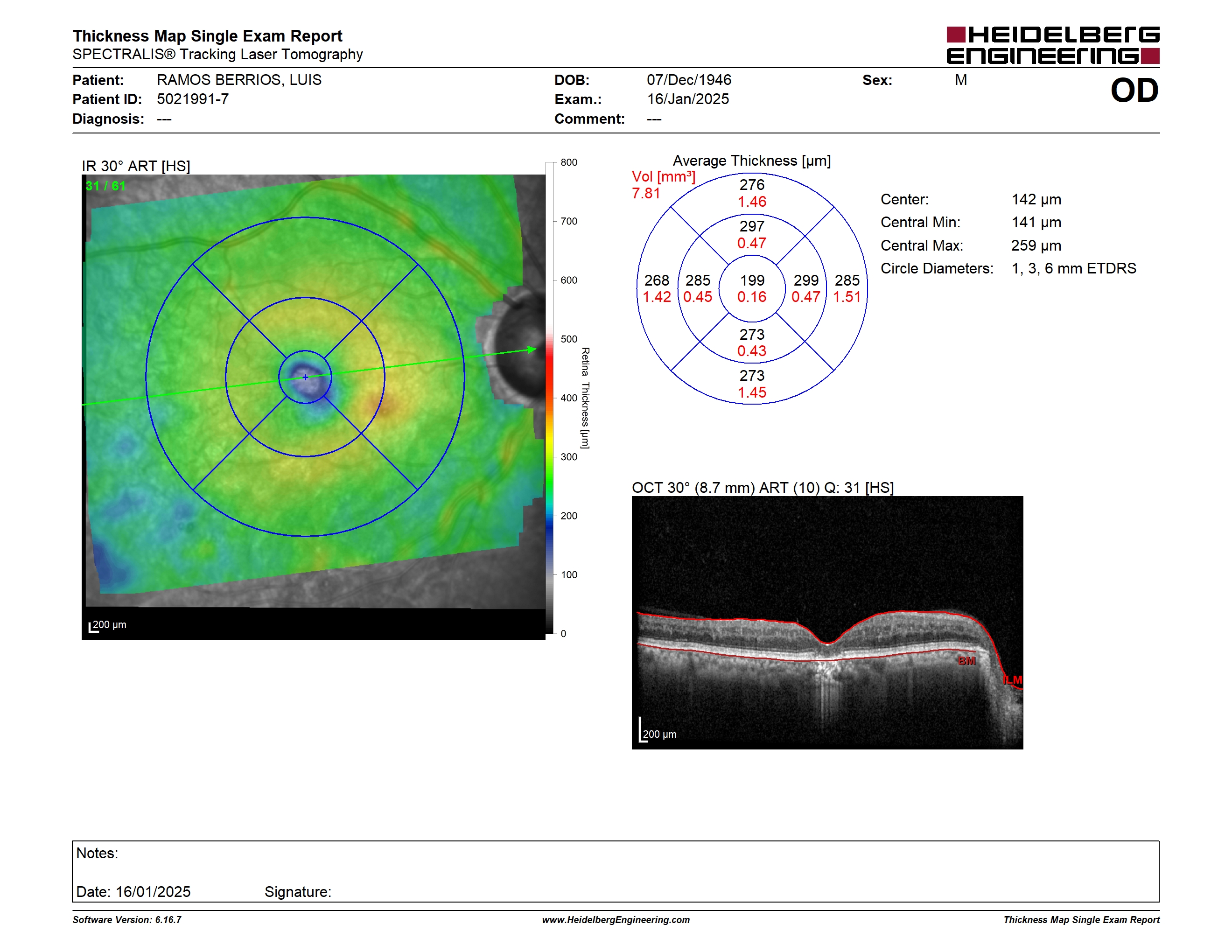This screenshot has width=1232, height=952.
Task: Click the green 31 / 61 scan counter
Action: [x=105, y=186]
